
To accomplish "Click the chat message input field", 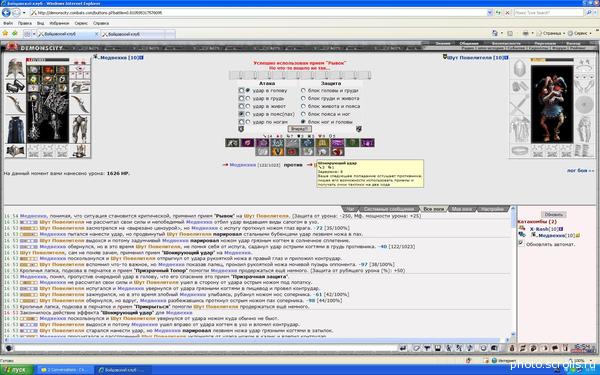I will [x=206, y=348].
